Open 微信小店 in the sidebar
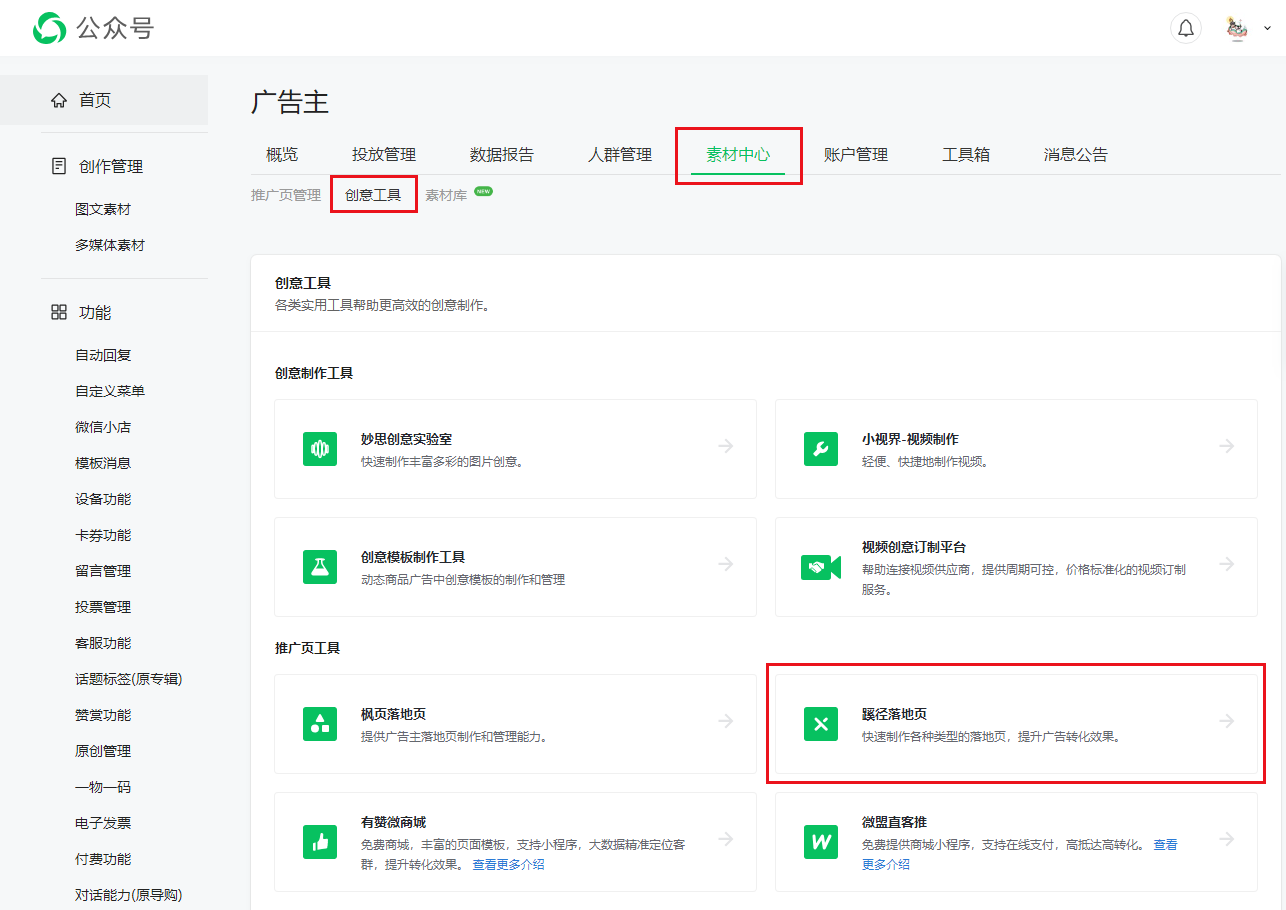This screenshot has width=1286, height=910. pyautogui.click(x=103, y=427)
